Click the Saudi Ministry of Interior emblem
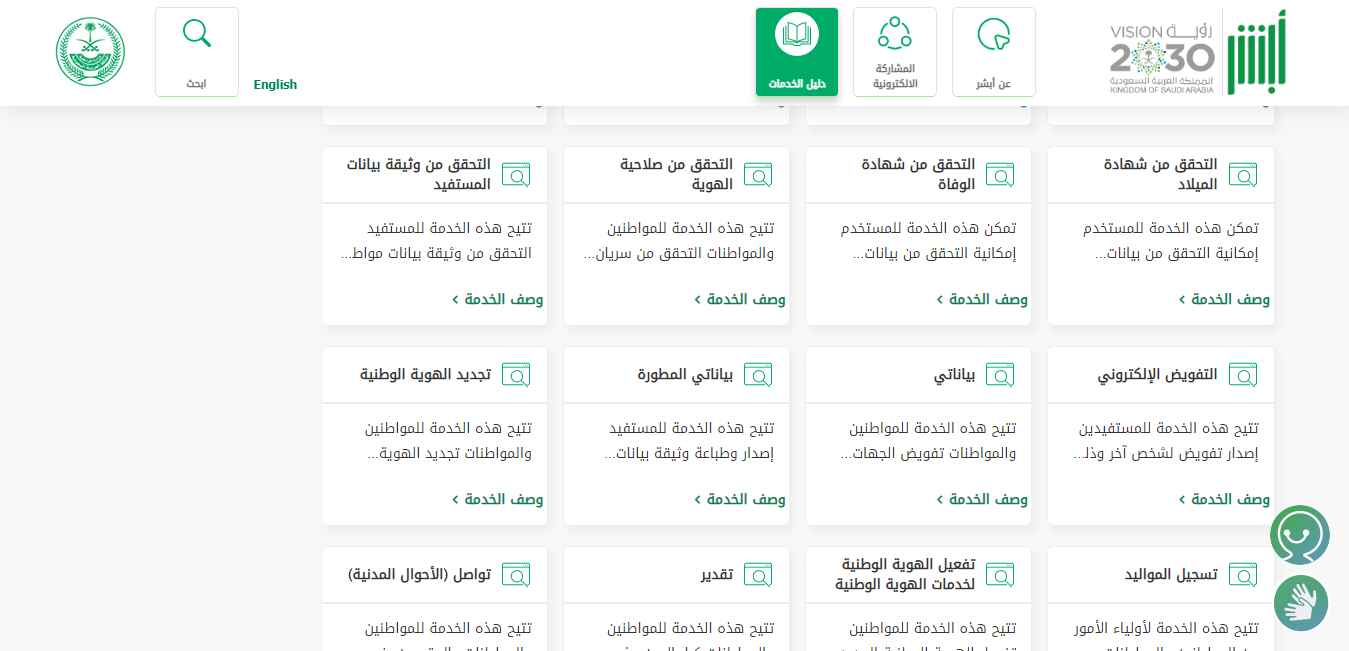Image resolution: width=1349 pixels, height=651 pixels. pos(90,52)
